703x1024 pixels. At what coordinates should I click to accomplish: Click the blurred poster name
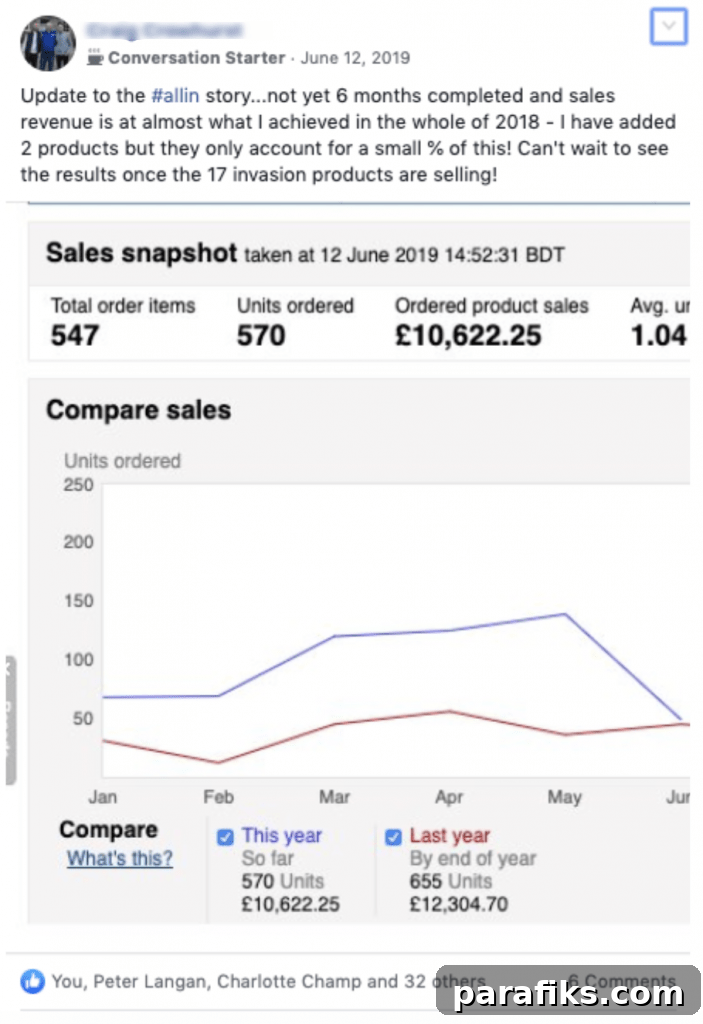click(x=164, y=30)
